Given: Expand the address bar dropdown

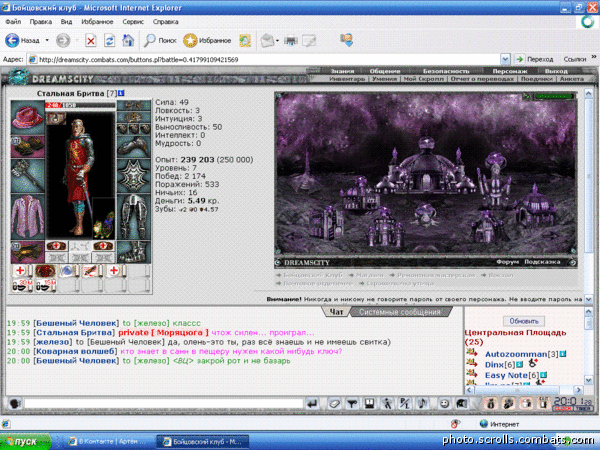Looking at the screenshot, I should [x=505, y=59].
